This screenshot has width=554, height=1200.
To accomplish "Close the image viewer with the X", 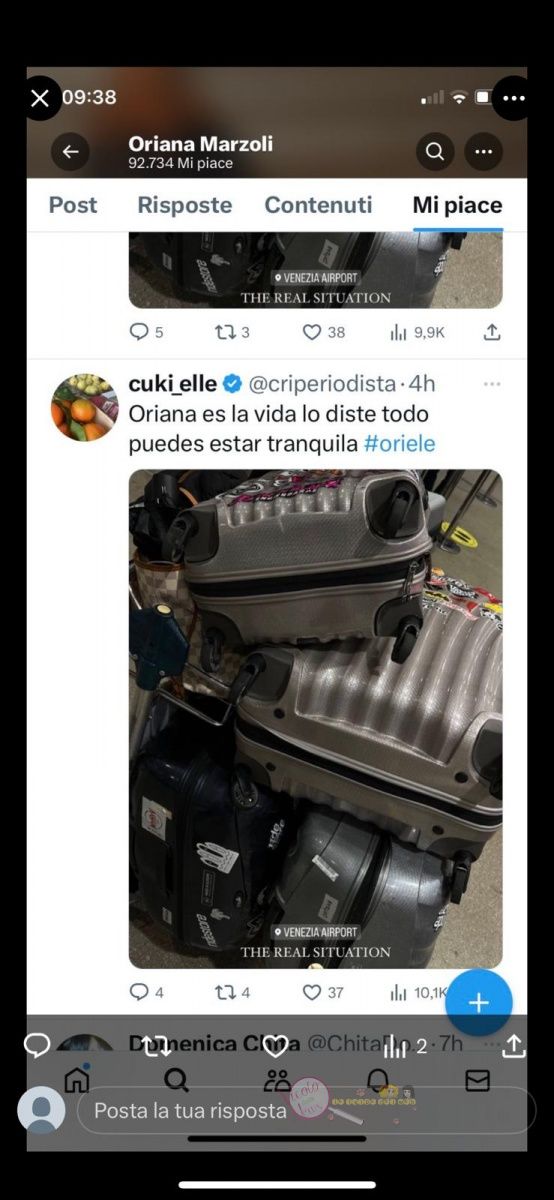I will point(40,98).
